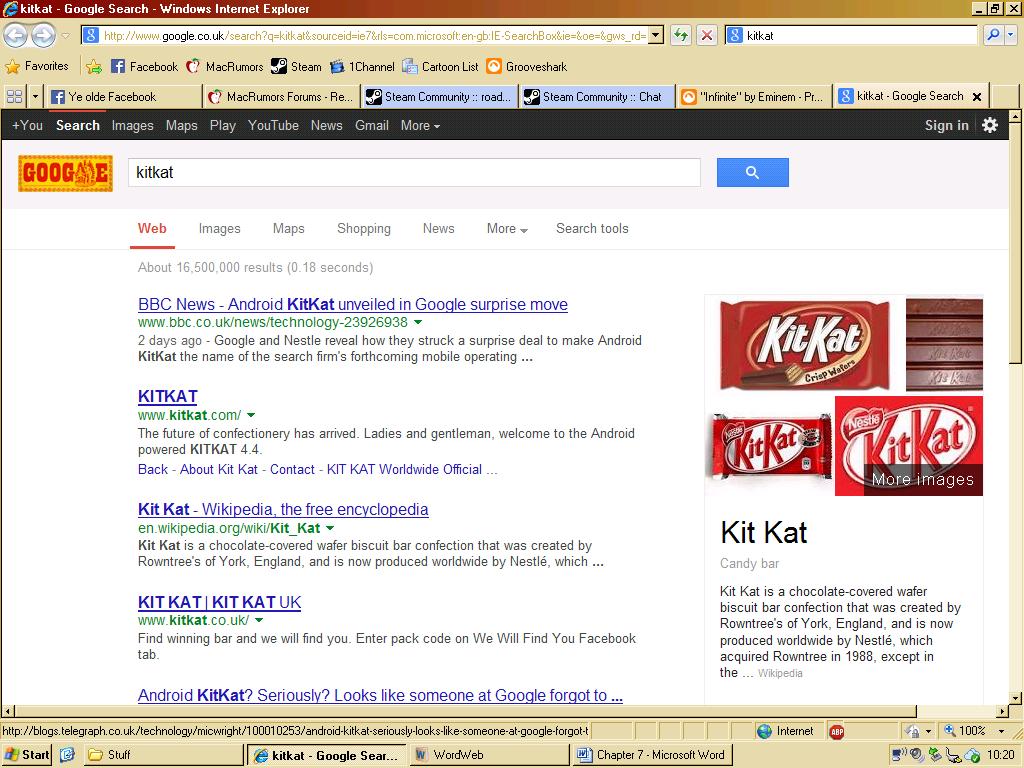The image size is (1024, 768).
Task: Click Gmail in the black Google bar
Action: (x=372, y=125)
